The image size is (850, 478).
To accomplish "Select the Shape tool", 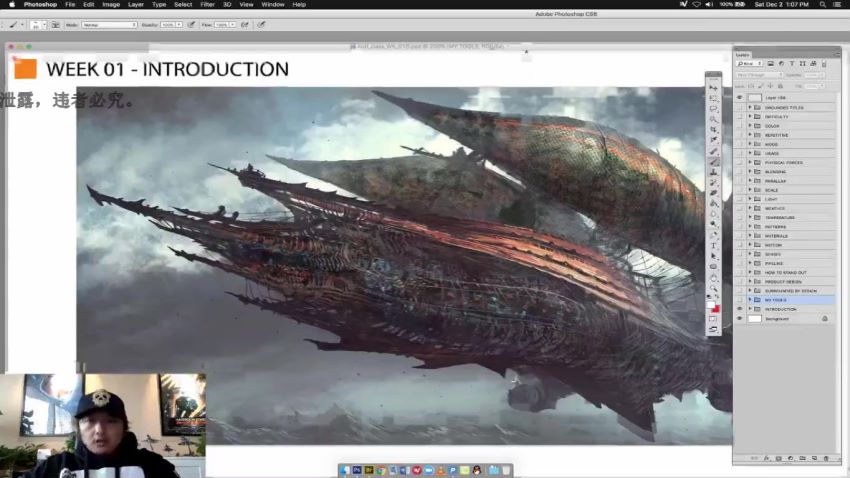I will point(713,267).
